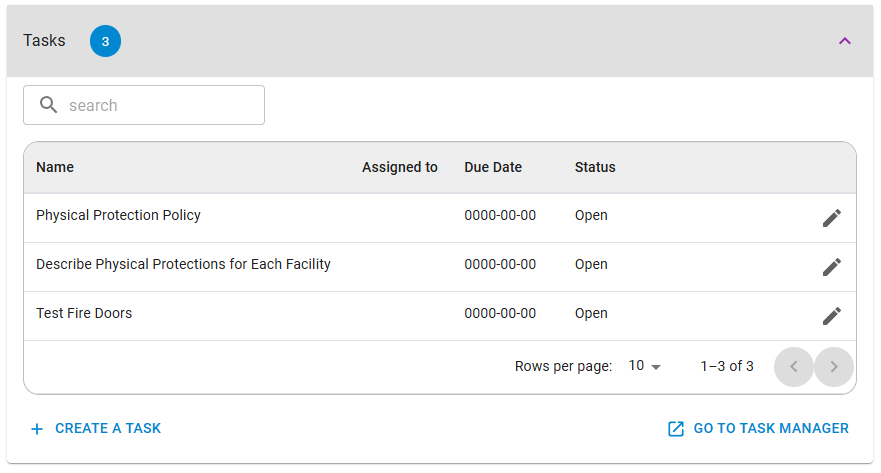881x473 pixels.
Task: Click Create a Task button
Action: coord(96,429)
